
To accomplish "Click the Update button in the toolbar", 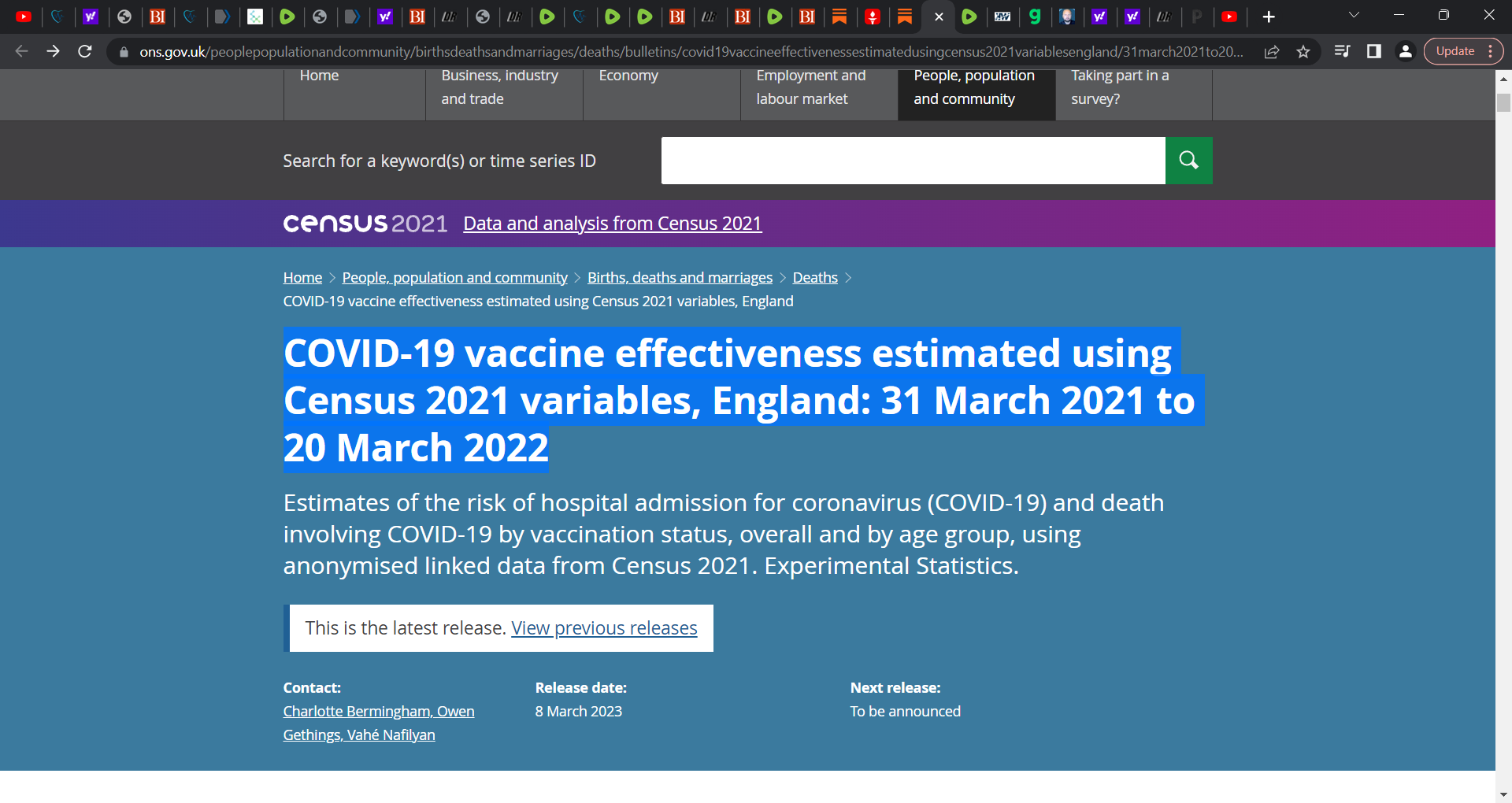I will [1455, 51].
